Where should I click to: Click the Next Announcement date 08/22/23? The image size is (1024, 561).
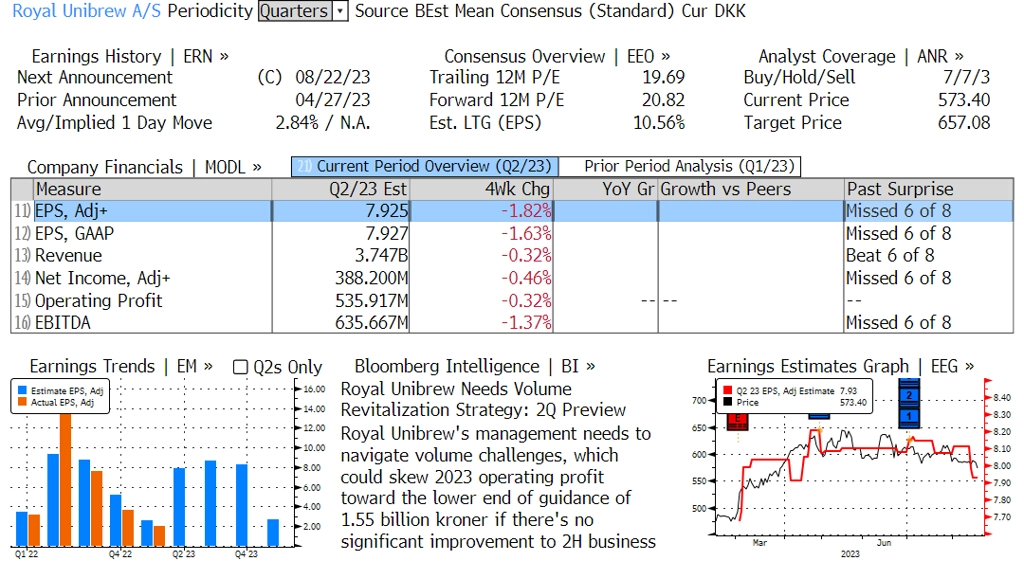click(x=332, y=77)
